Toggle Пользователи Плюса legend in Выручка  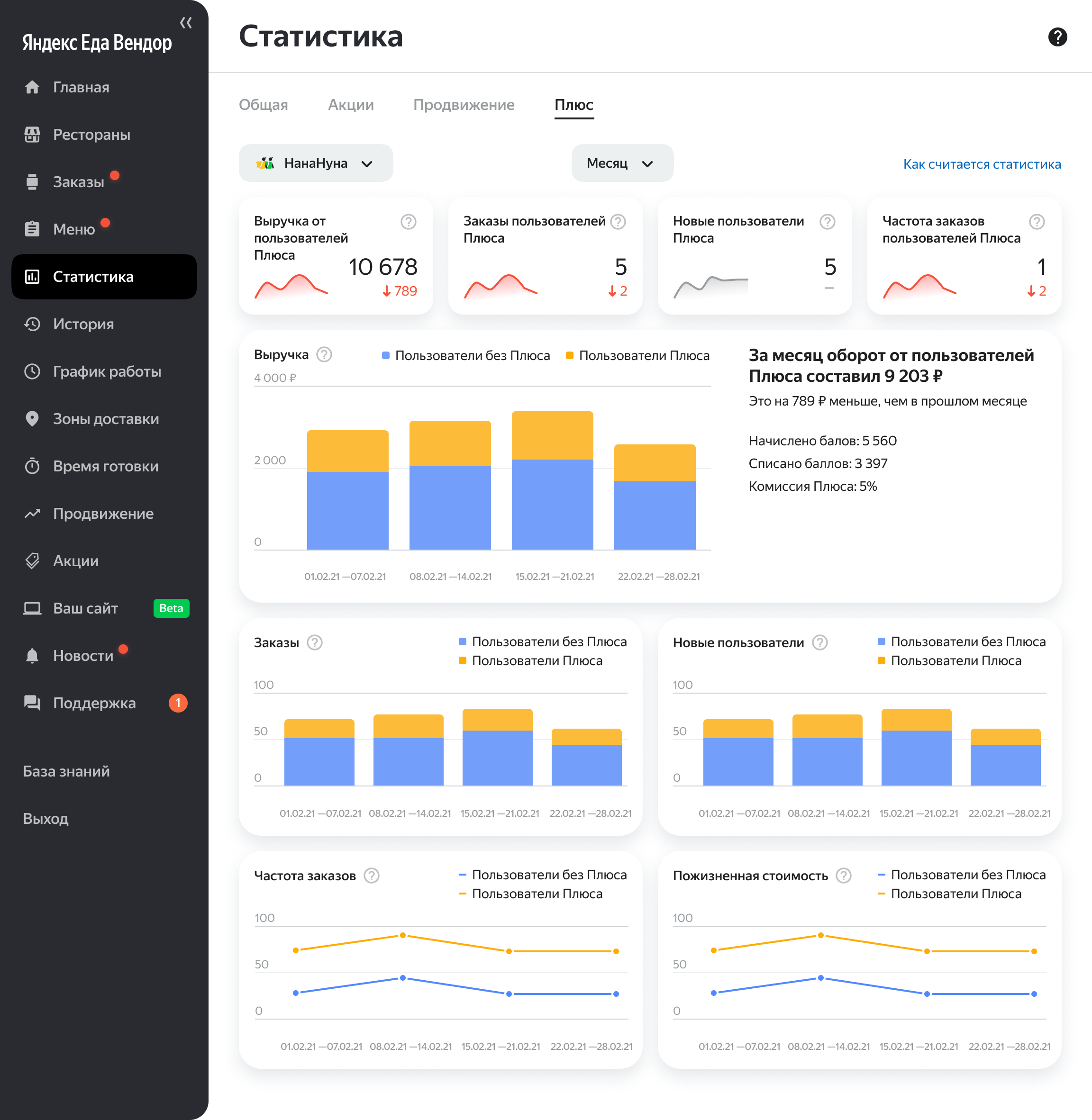(x=638, y=355)
